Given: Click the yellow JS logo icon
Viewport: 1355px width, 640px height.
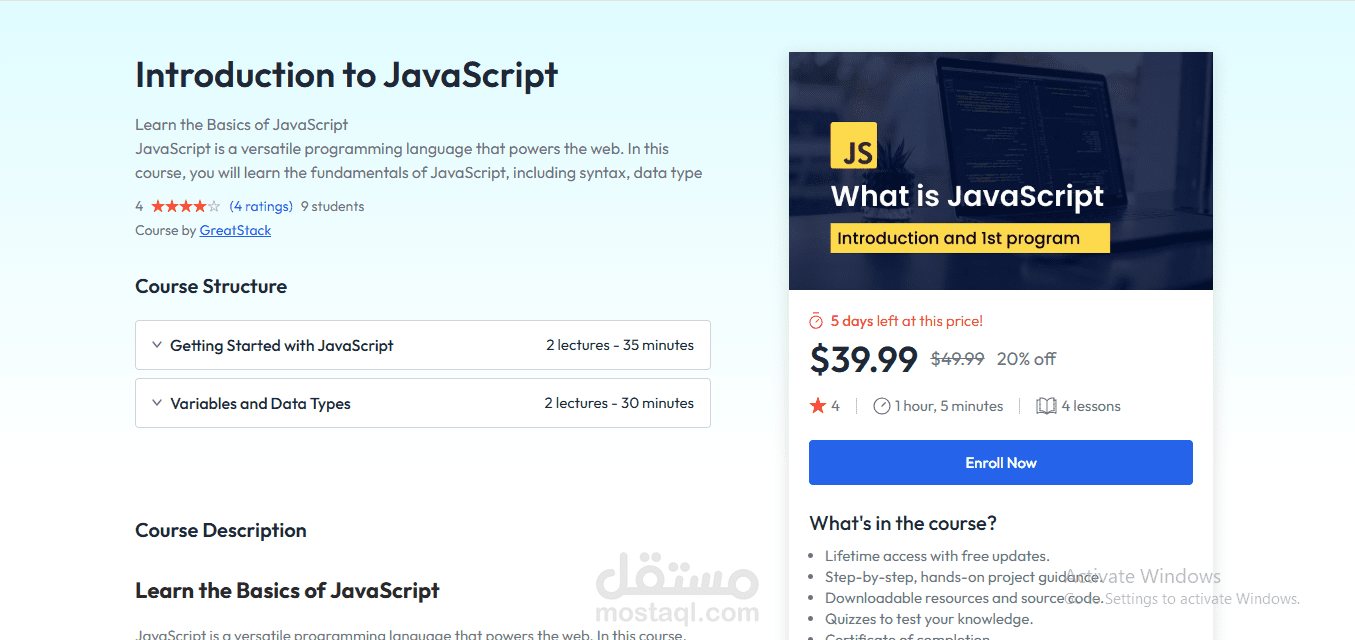Looking at the screenshot, I should click(853, 145).
